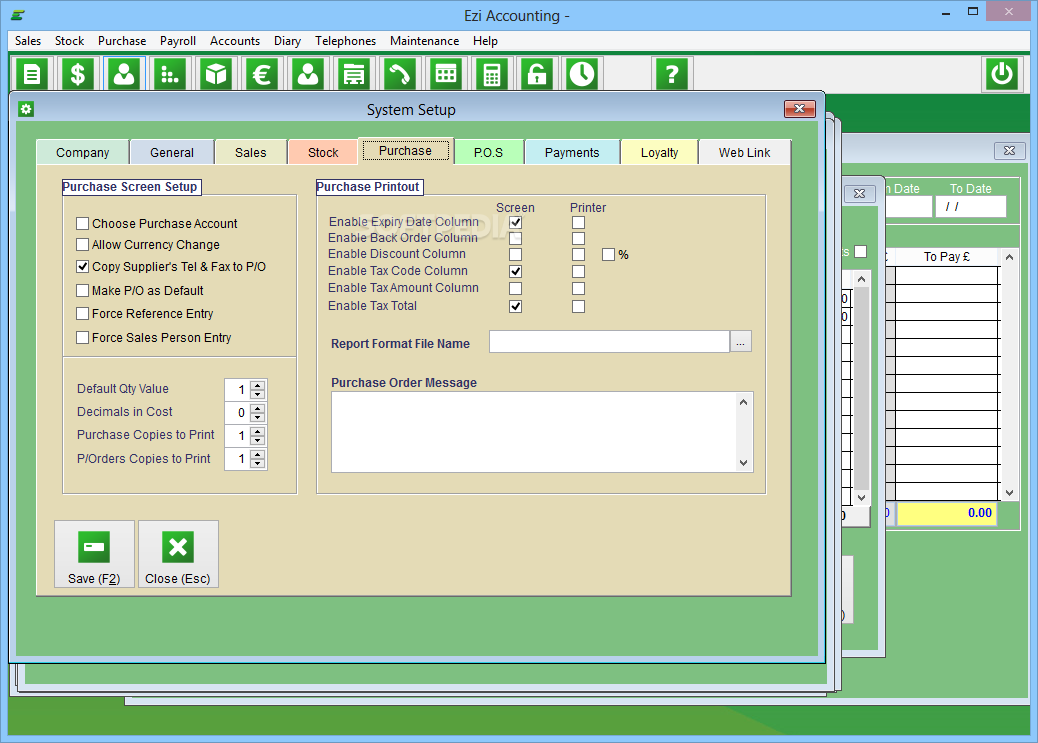Screen dimensions: 1038x743
Task: Open the stock box toolbar icon
Action: click(x=216, y=74)
